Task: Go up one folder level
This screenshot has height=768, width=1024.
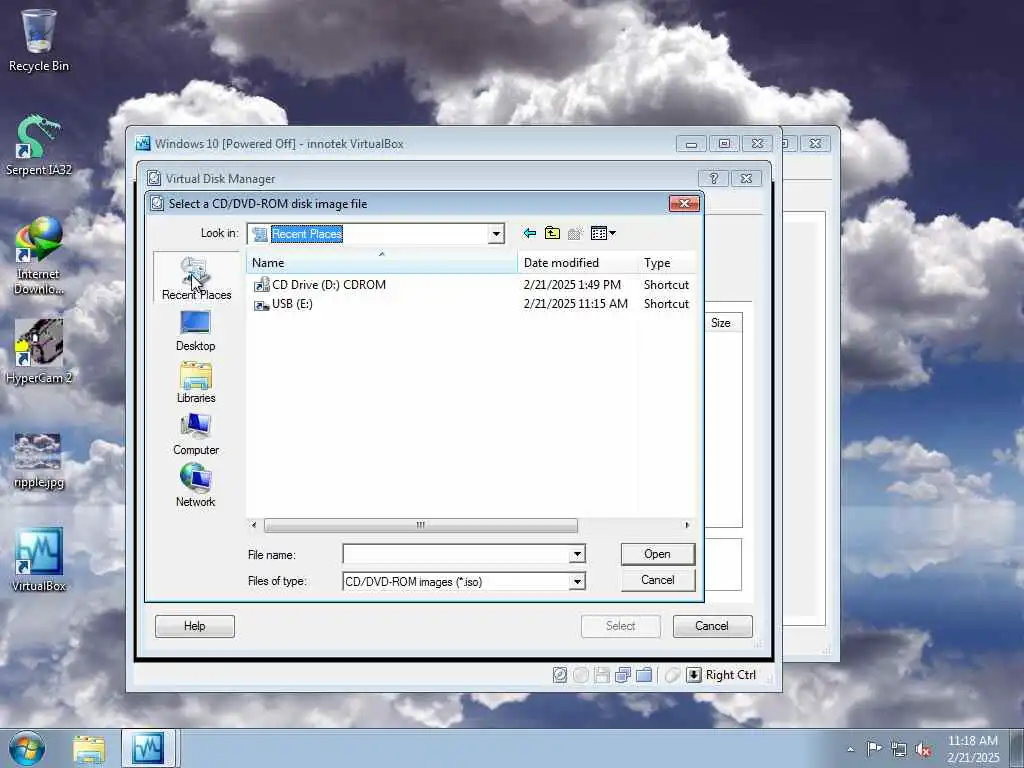Action: pyautogui.click(x=552, y=233)
